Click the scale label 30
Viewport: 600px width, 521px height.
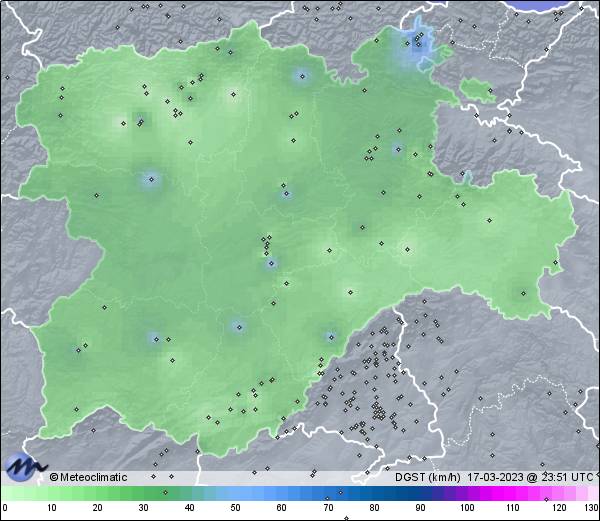143,508
